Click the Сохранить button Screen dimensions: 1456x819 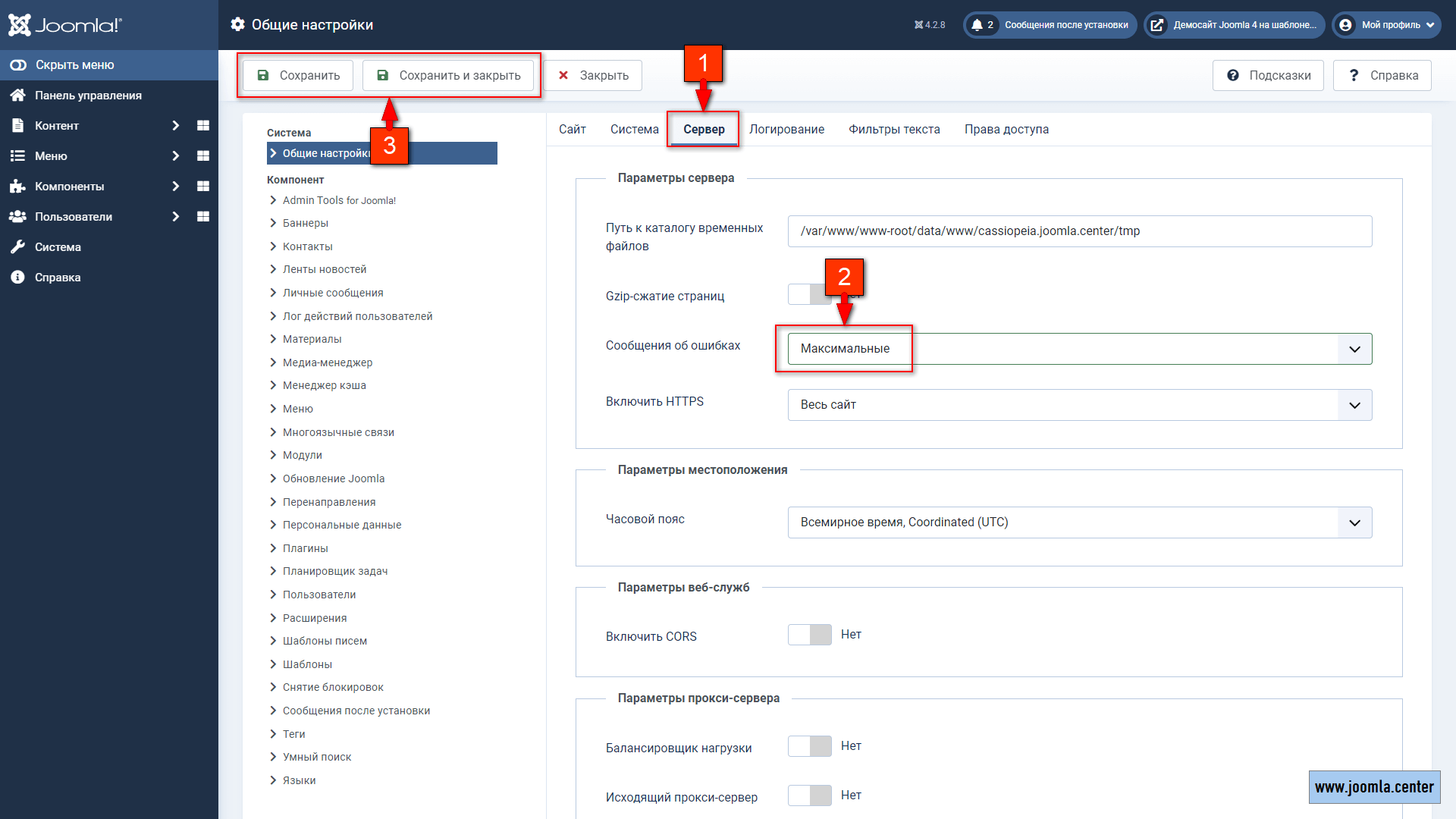tap(298, 75)
